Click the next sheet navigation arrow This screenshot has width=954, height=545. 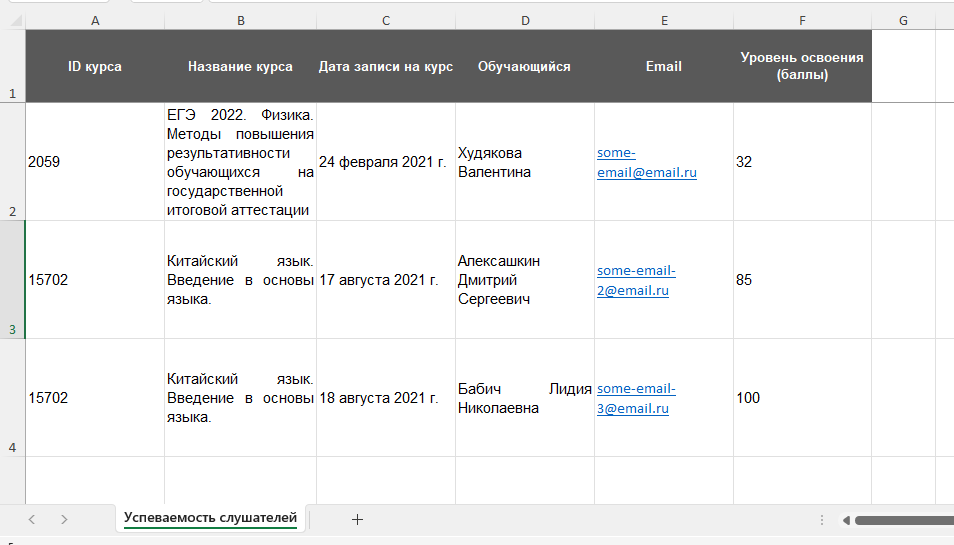65,519
